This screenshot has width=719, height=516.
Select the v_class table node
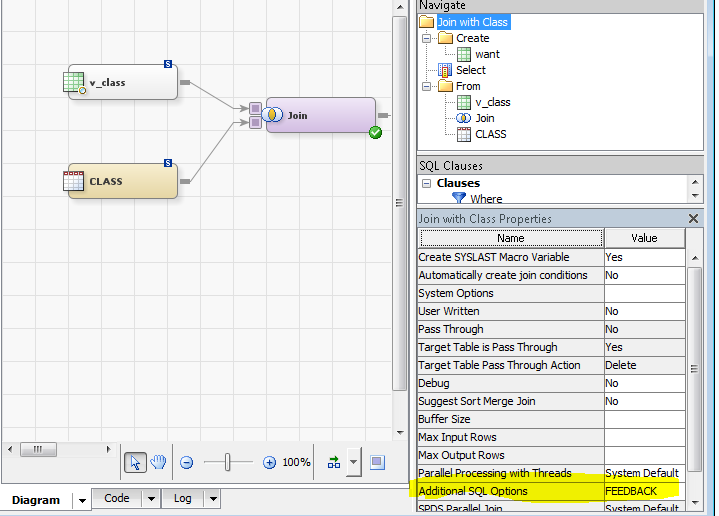pos(122,83)
